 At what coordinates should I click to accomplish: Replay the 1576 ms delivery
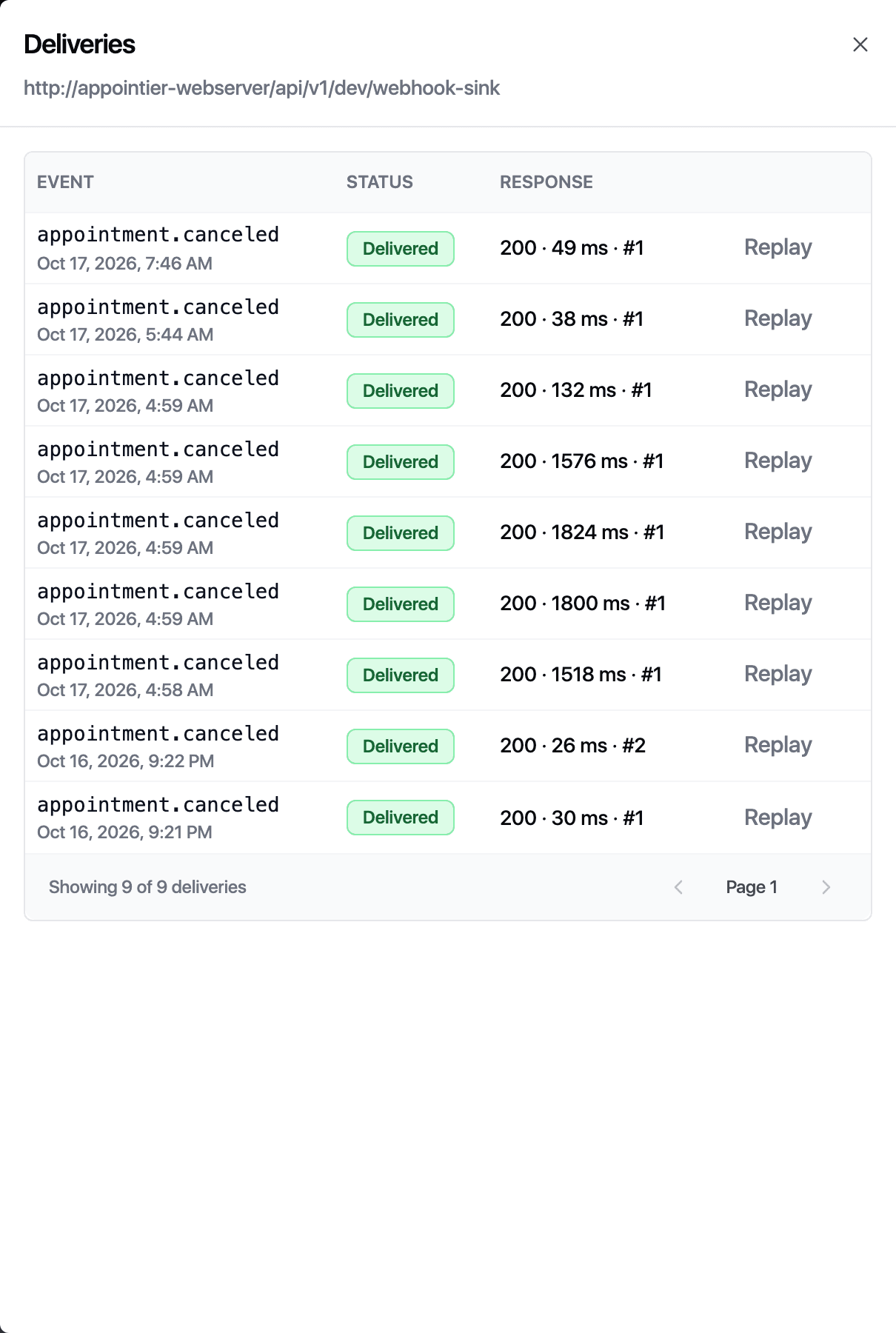778,461
